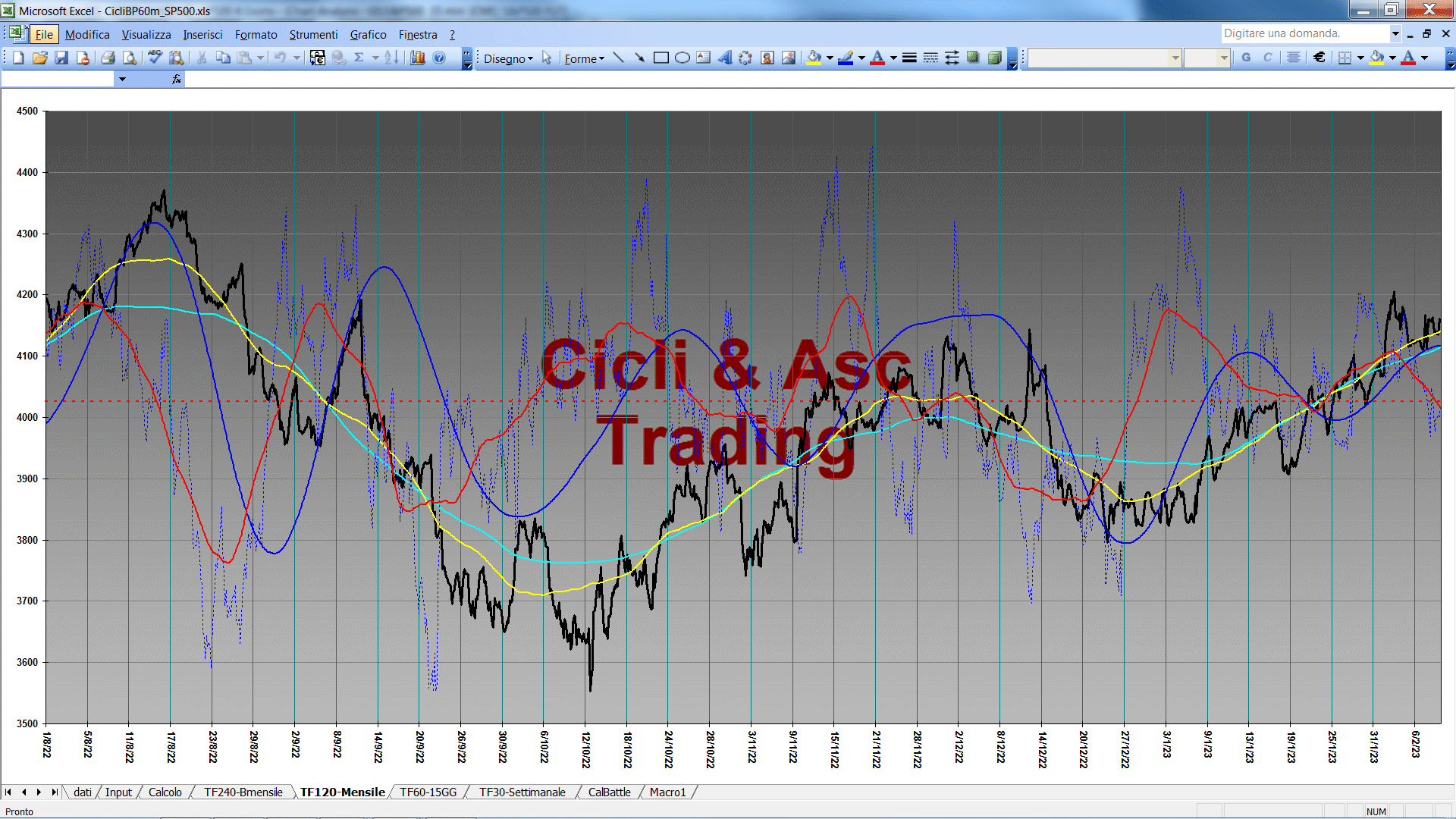Open Drawing fill color yellow swatch
Image resolution: width=1456 pixels, height=819 pixels.
(814, 58)
